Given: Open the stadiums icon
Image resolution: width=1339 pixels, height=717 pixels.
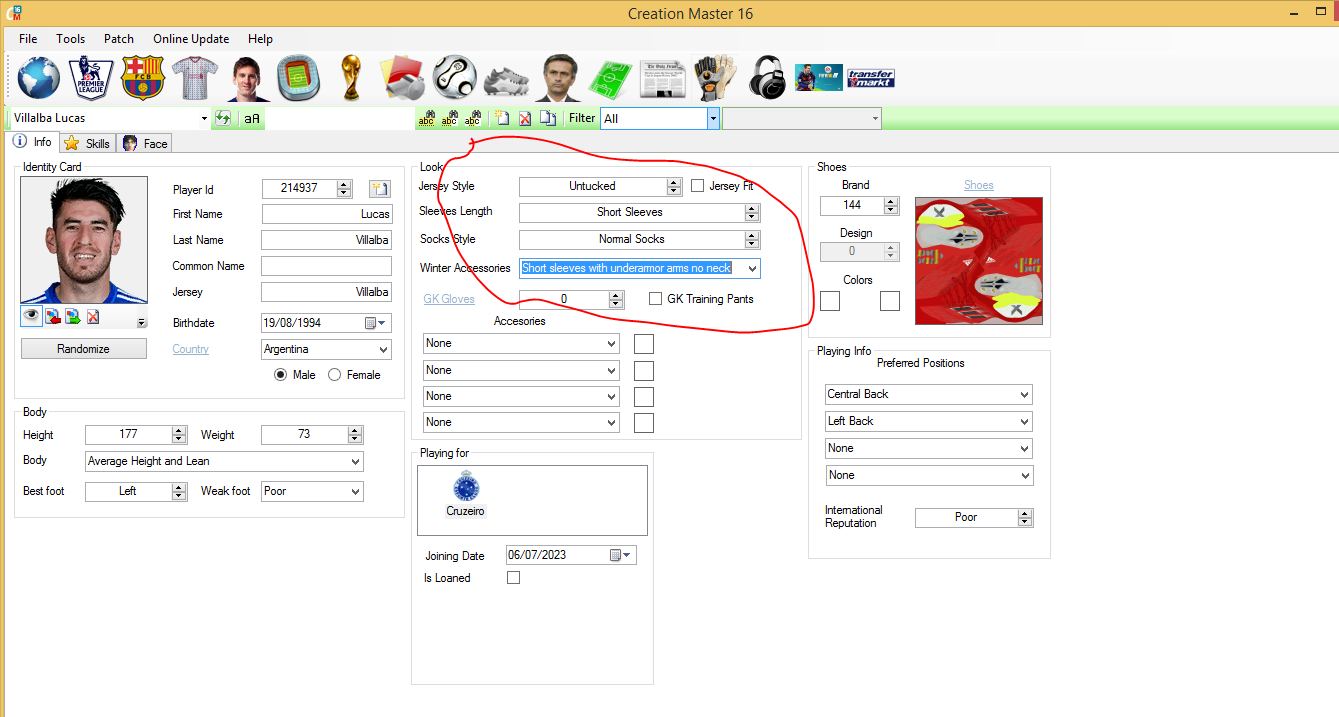Looking at the screenshot, I should 297,78.
